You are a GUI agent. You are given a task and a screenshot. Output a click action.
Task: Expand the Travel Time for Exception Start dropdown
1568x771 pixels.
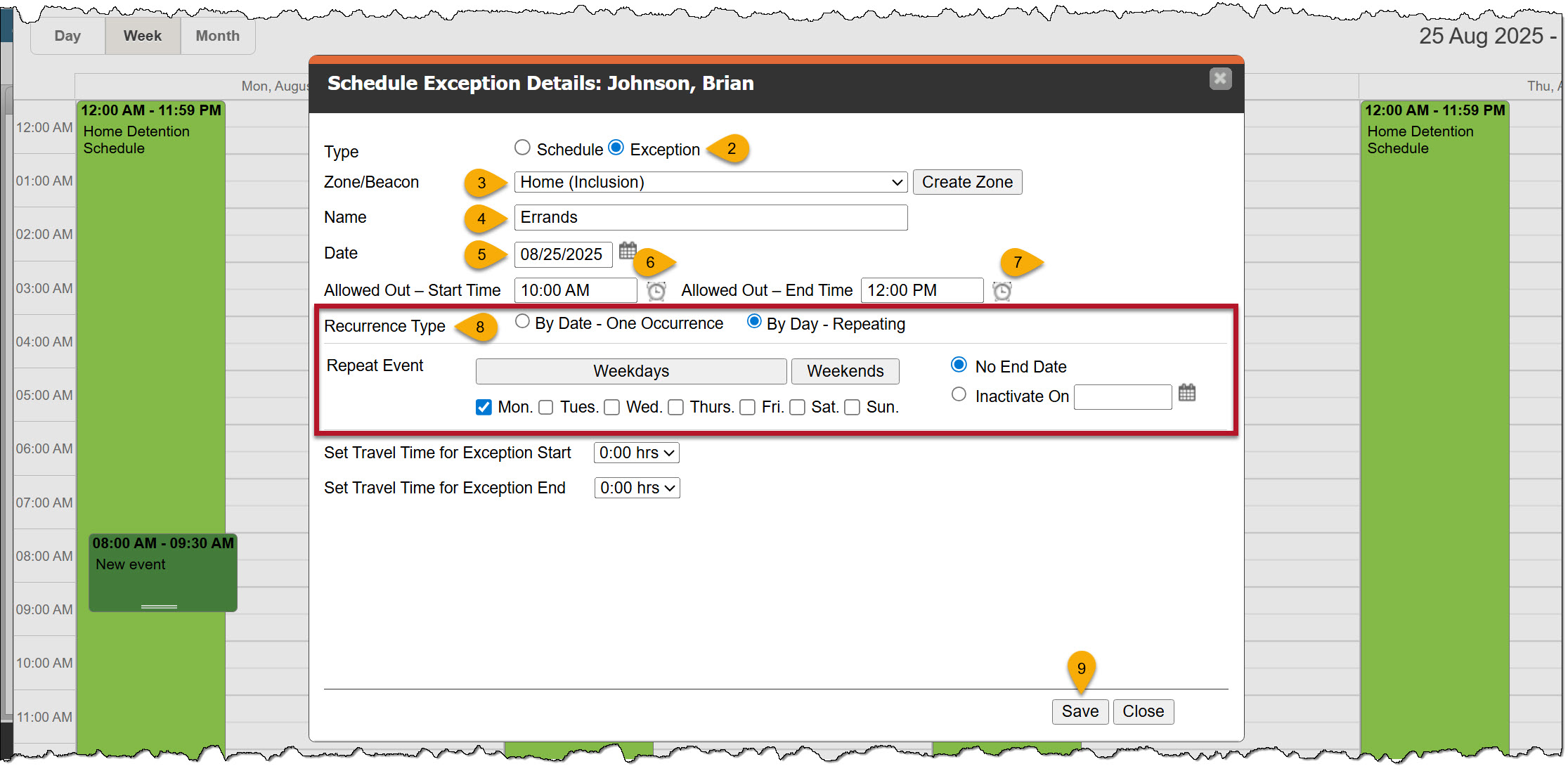pos(636,453)
